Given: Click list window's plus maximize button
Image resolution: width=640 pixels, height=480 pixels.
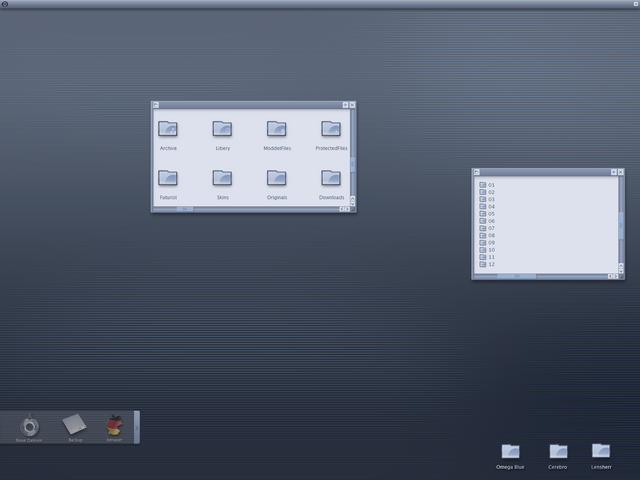Looking at the screenshot, I should [x=613, y=172].
